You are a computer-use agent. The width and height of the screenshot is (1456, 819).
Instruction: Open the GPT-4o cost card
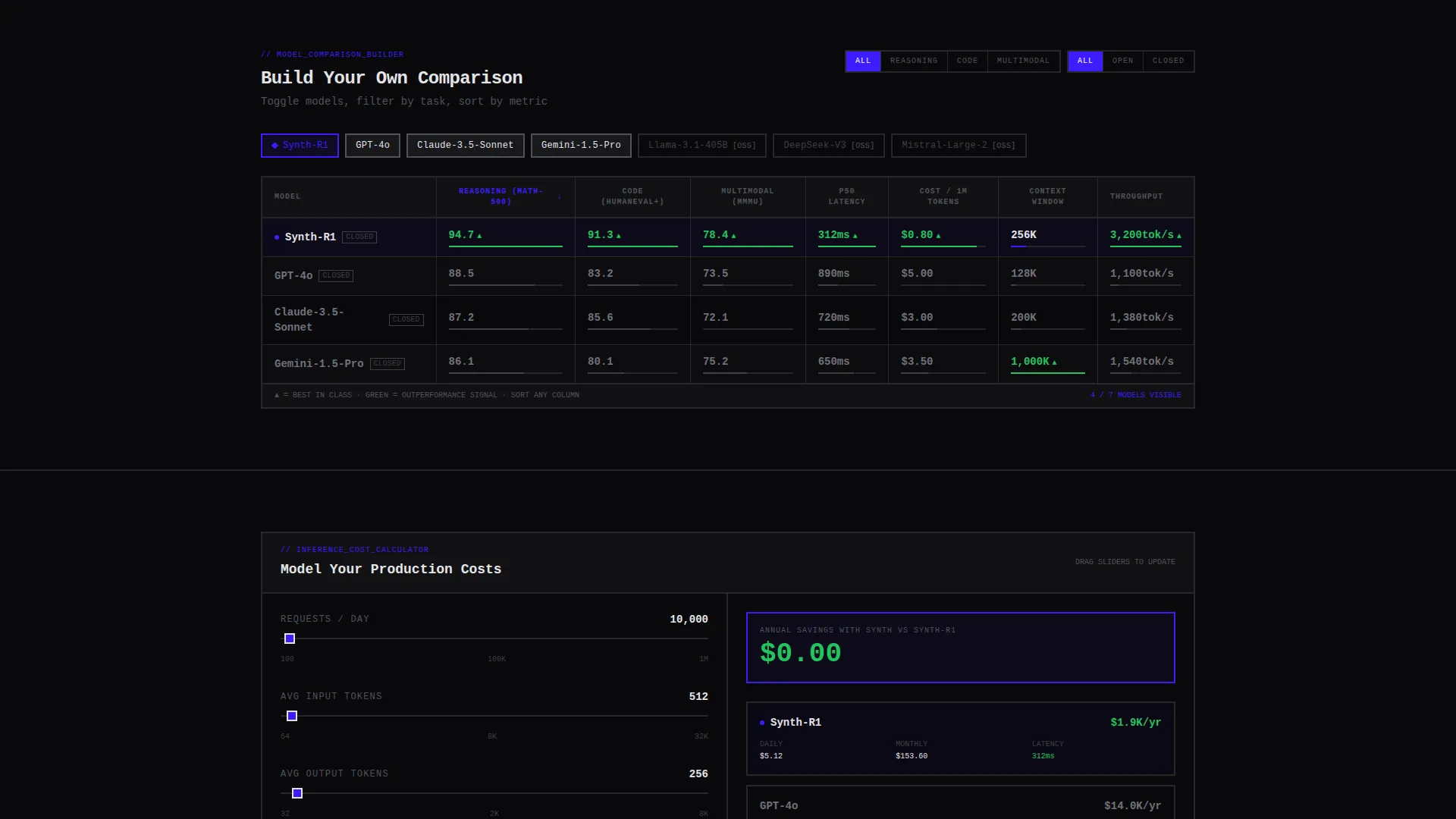tap(961, 803)
